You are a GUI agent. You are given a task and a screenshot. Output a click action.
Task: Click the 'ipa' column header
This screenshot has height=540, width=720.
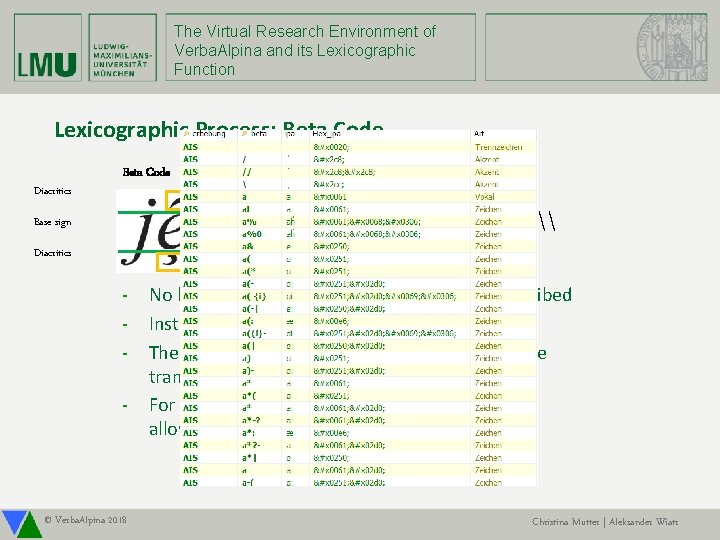tap(290, 134)
